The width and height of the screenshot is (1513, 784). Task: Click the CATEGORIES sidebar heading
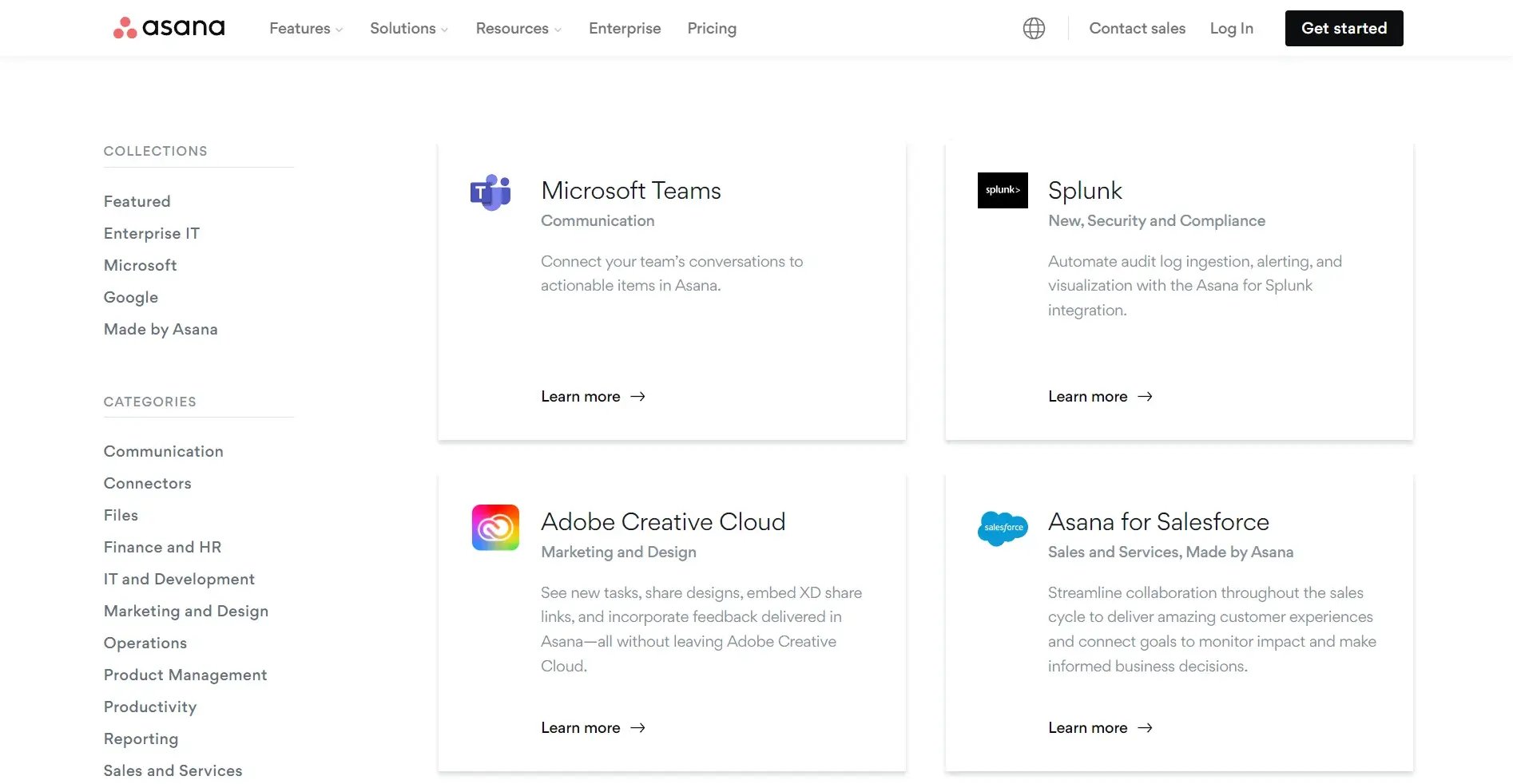[x=149, y=402]
